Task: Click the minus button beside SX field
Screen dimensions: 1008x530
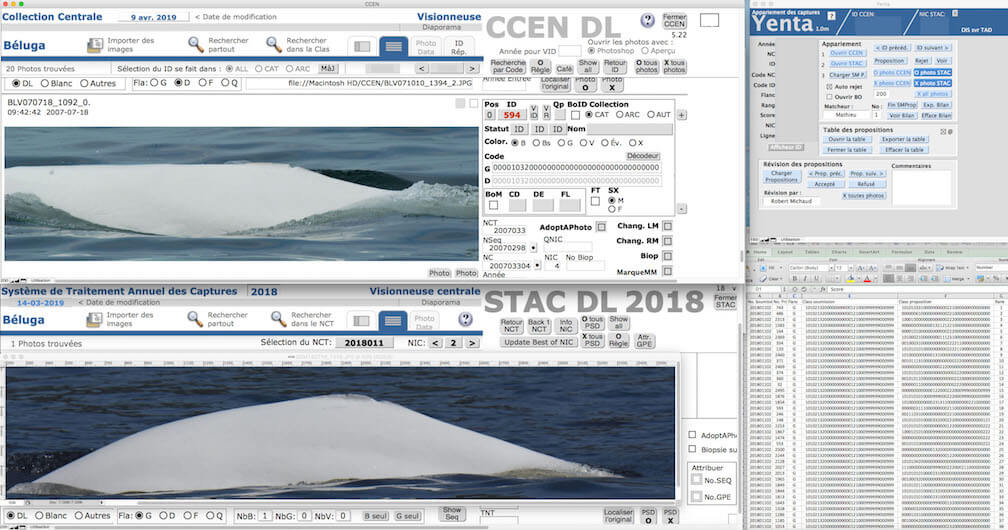Action: [x=681, y=209]
